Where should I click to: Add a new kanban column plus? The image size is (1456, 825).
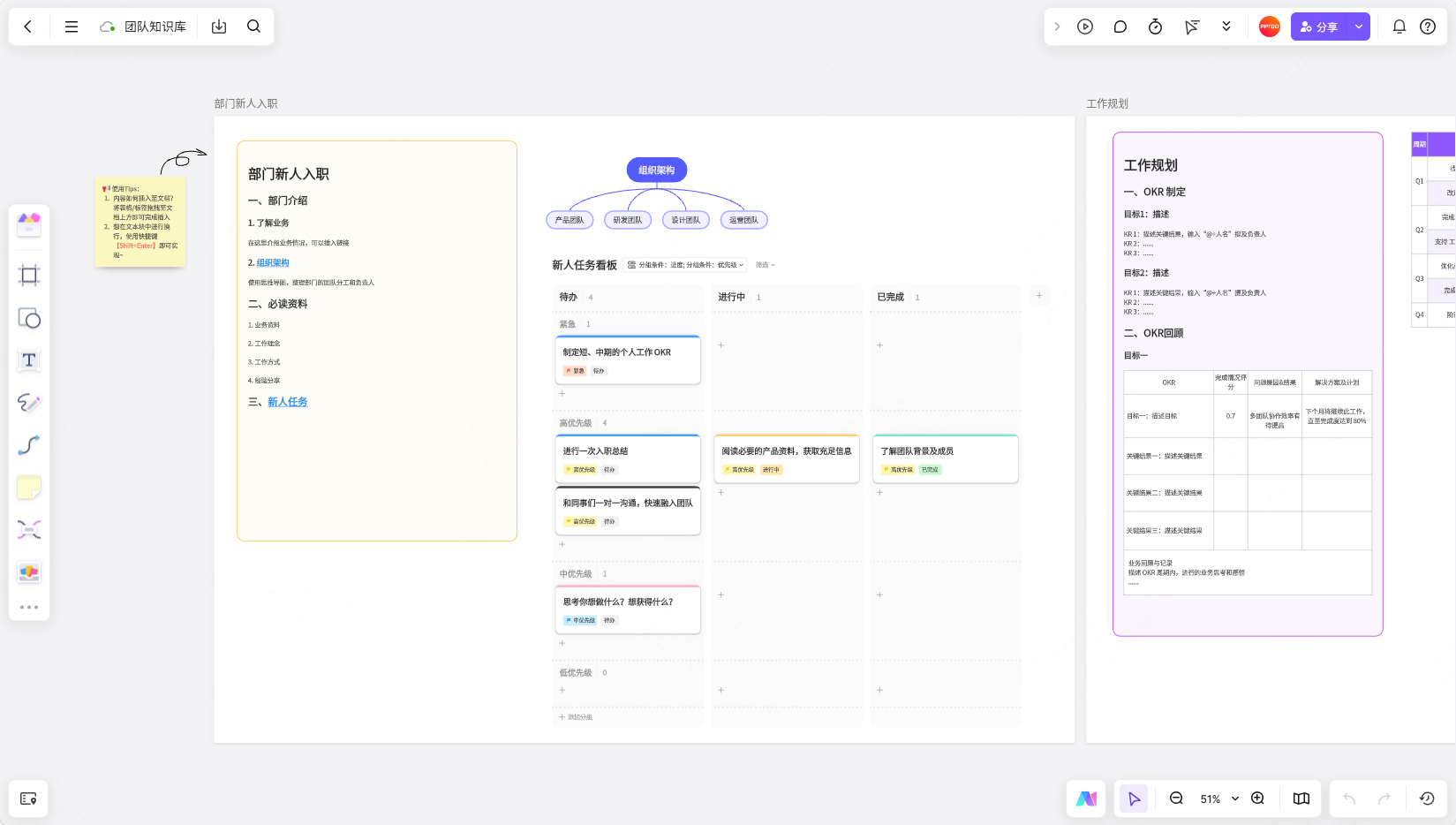(1039, 296)
